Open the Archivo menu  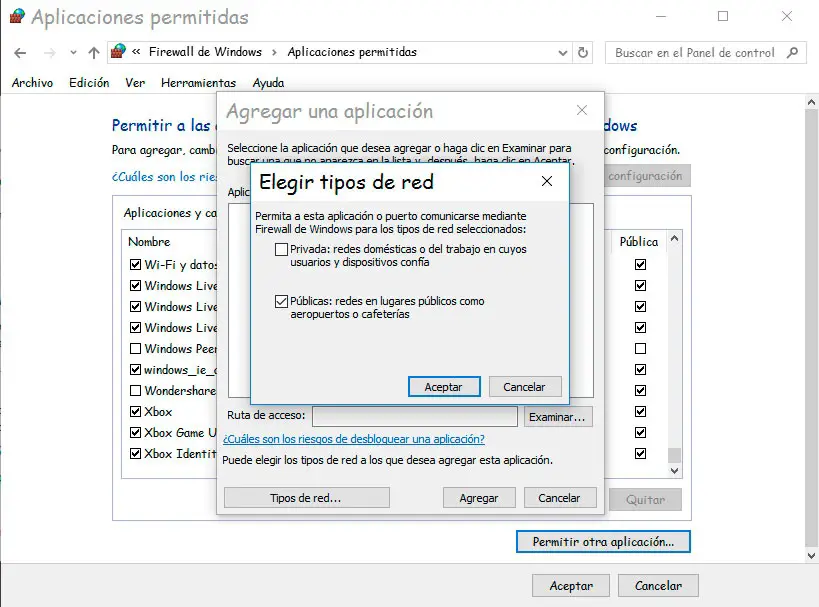pos(32,83)
